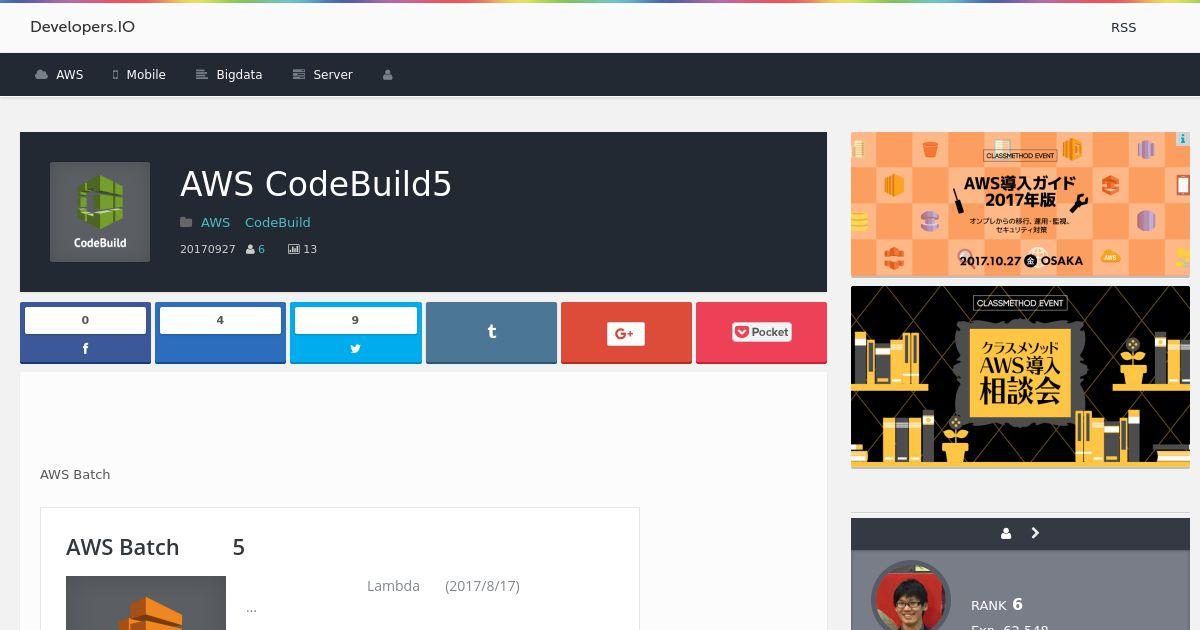Click the folder icon before categories

click(186, 222)
